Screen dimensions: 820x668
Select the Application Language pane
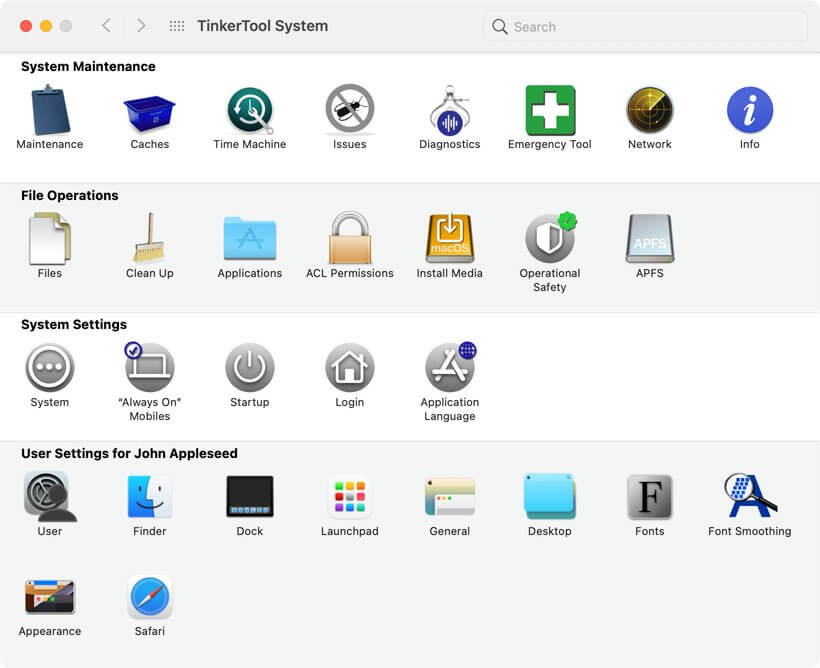449,368
